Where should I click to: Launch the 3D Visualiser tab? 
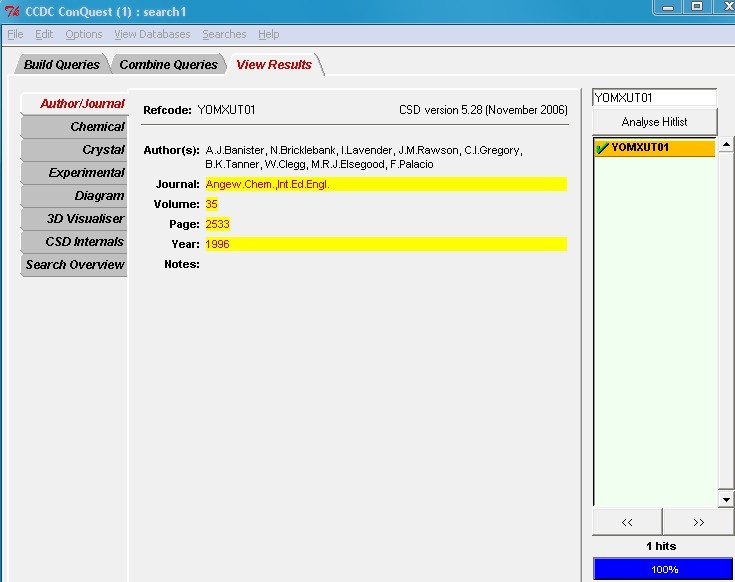(75, 218)
